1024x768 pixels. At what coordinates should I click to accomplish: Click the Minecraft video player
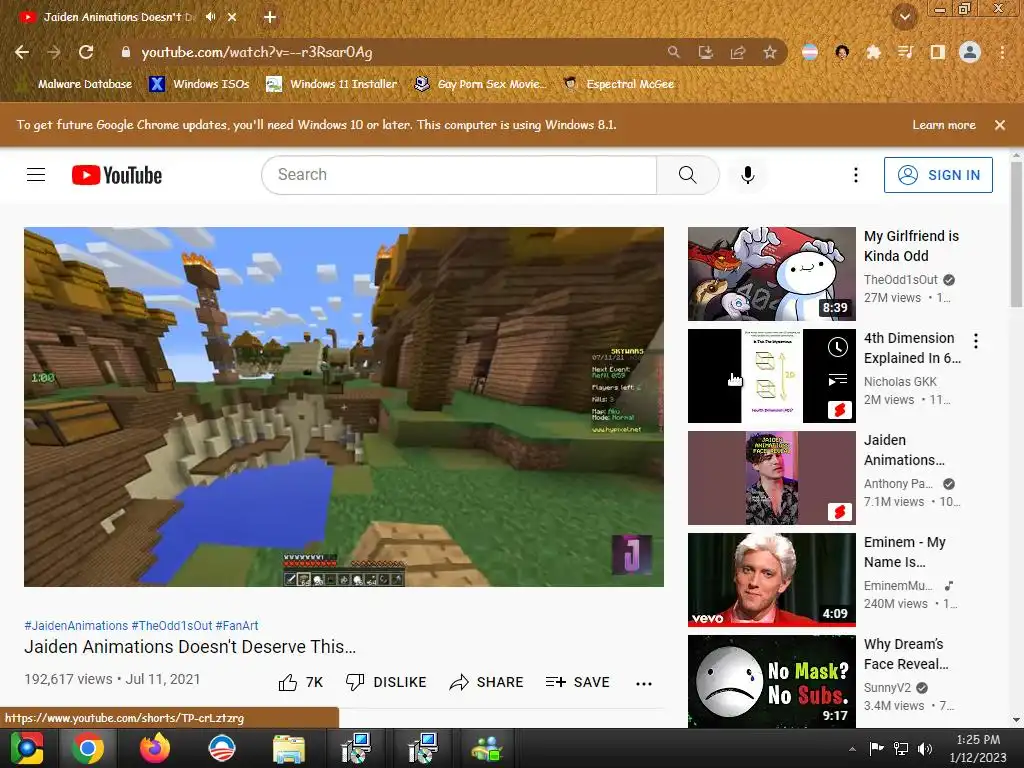344,406
